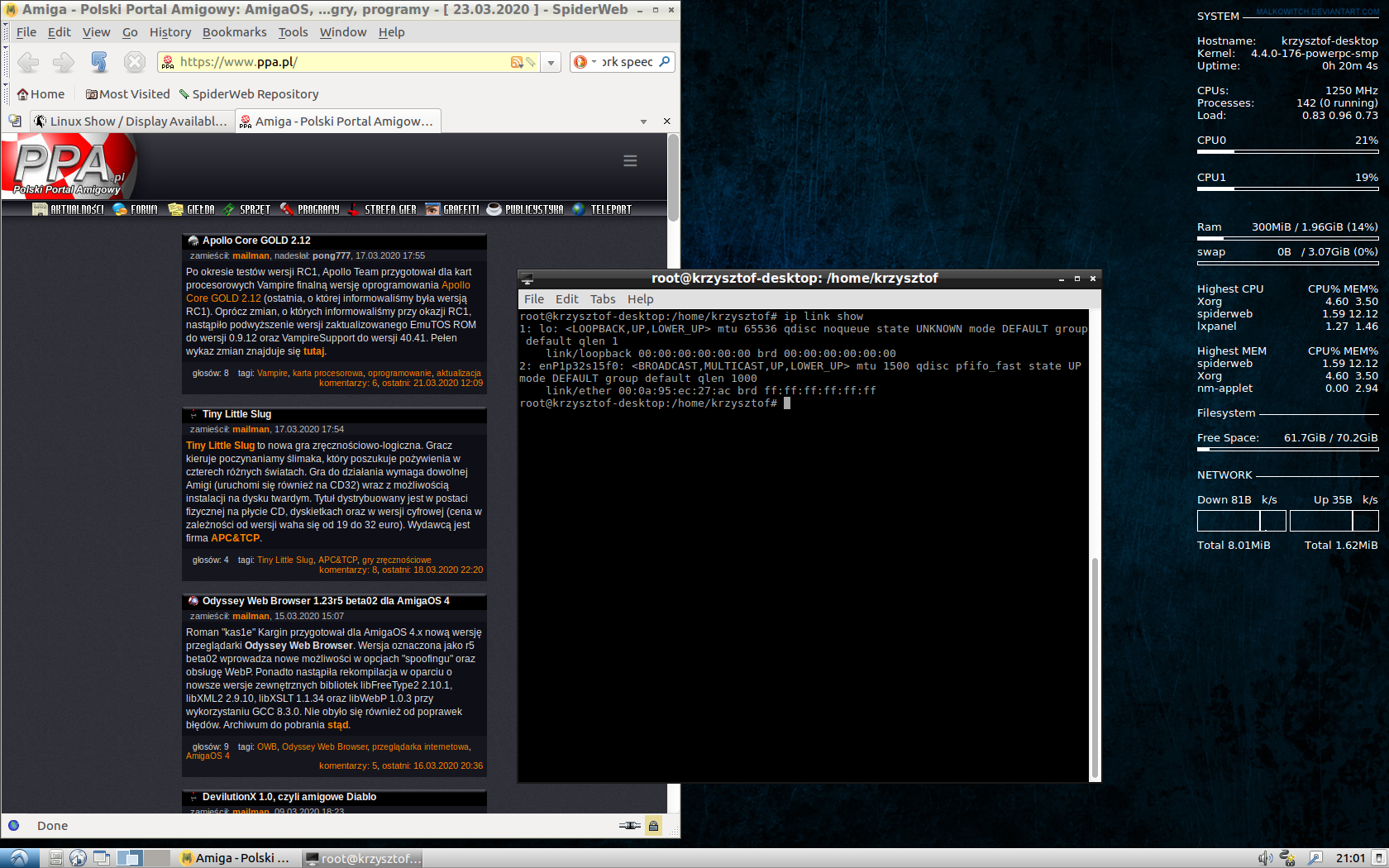
Task: Open the Tiny Little Slug article title
Action: click(236, 414)
